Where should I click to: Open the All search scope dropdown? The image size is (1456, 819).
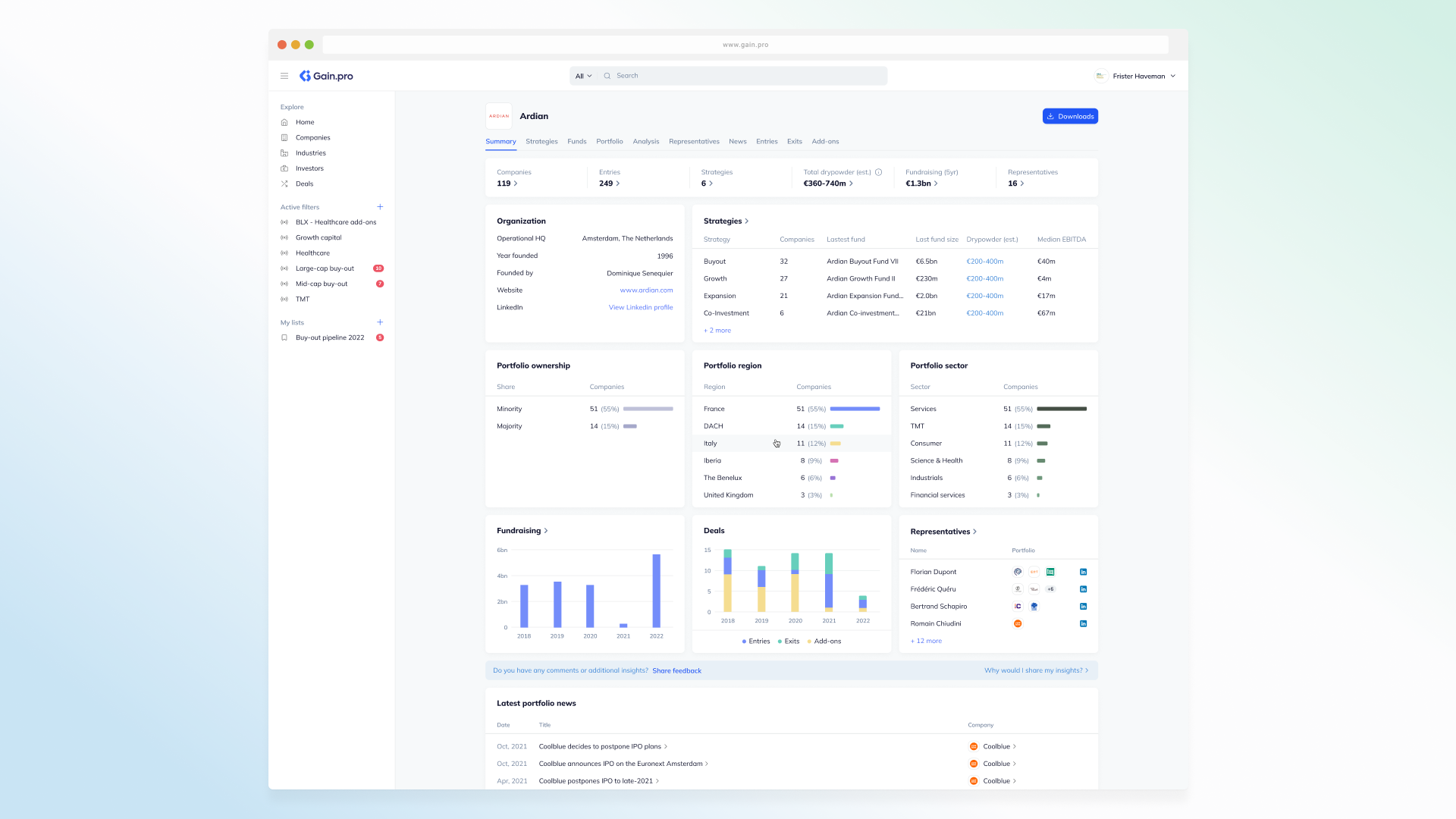click(x=582, y=76)
